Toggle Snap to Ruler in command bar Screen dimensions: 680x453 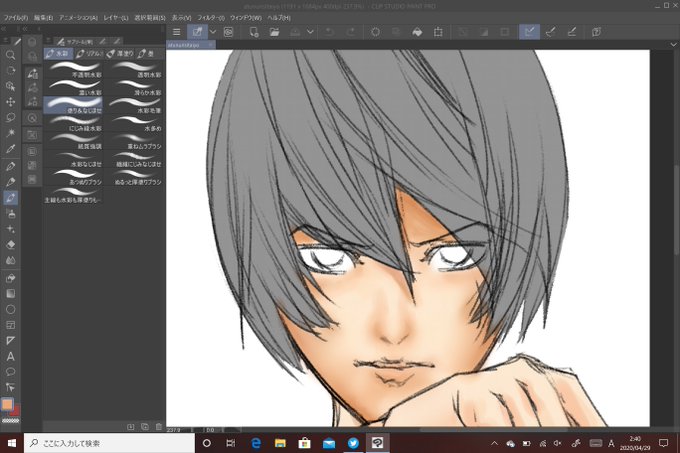coord(529,32)
